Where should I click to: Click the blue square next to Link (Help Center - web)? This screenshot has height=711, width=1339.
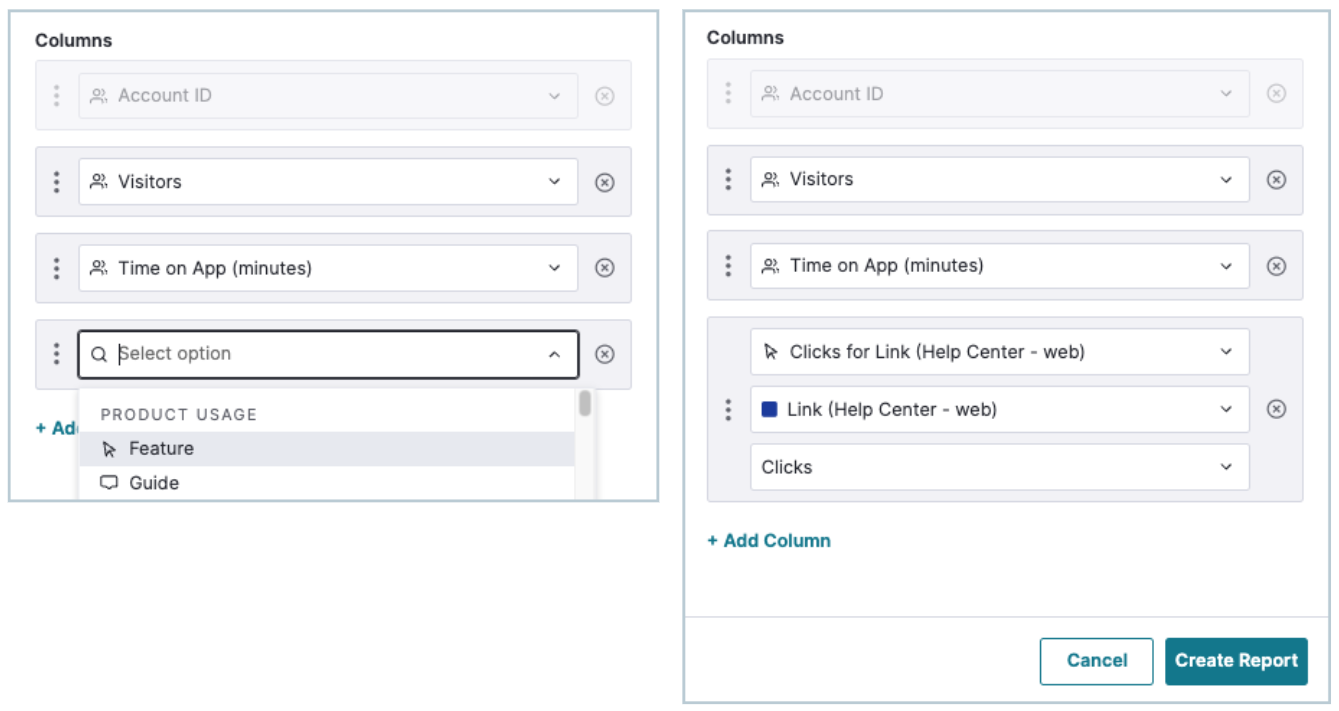[769, 409]
